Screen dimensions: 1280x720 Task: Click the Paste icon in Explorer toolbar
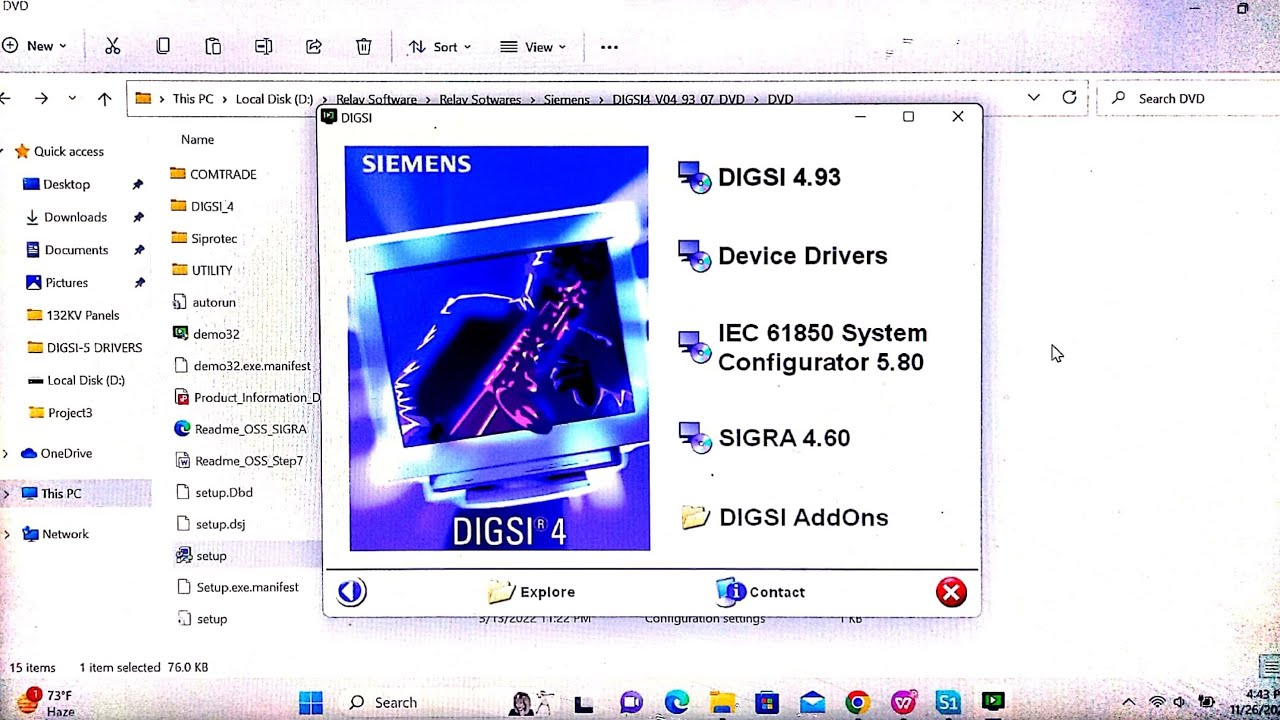pyautogui.click(x=213, y=46)
